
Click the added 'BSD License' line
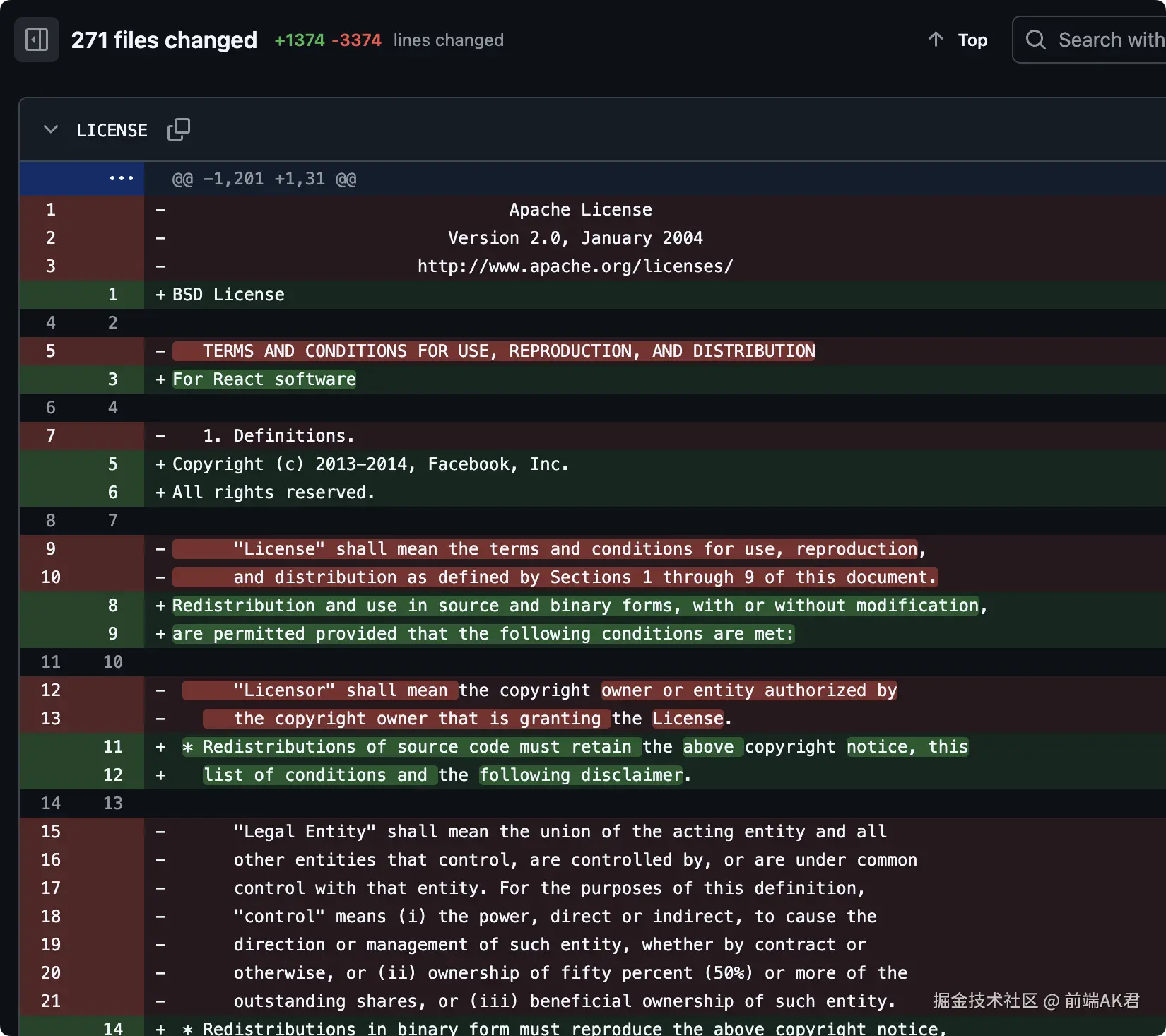[228, 295]
